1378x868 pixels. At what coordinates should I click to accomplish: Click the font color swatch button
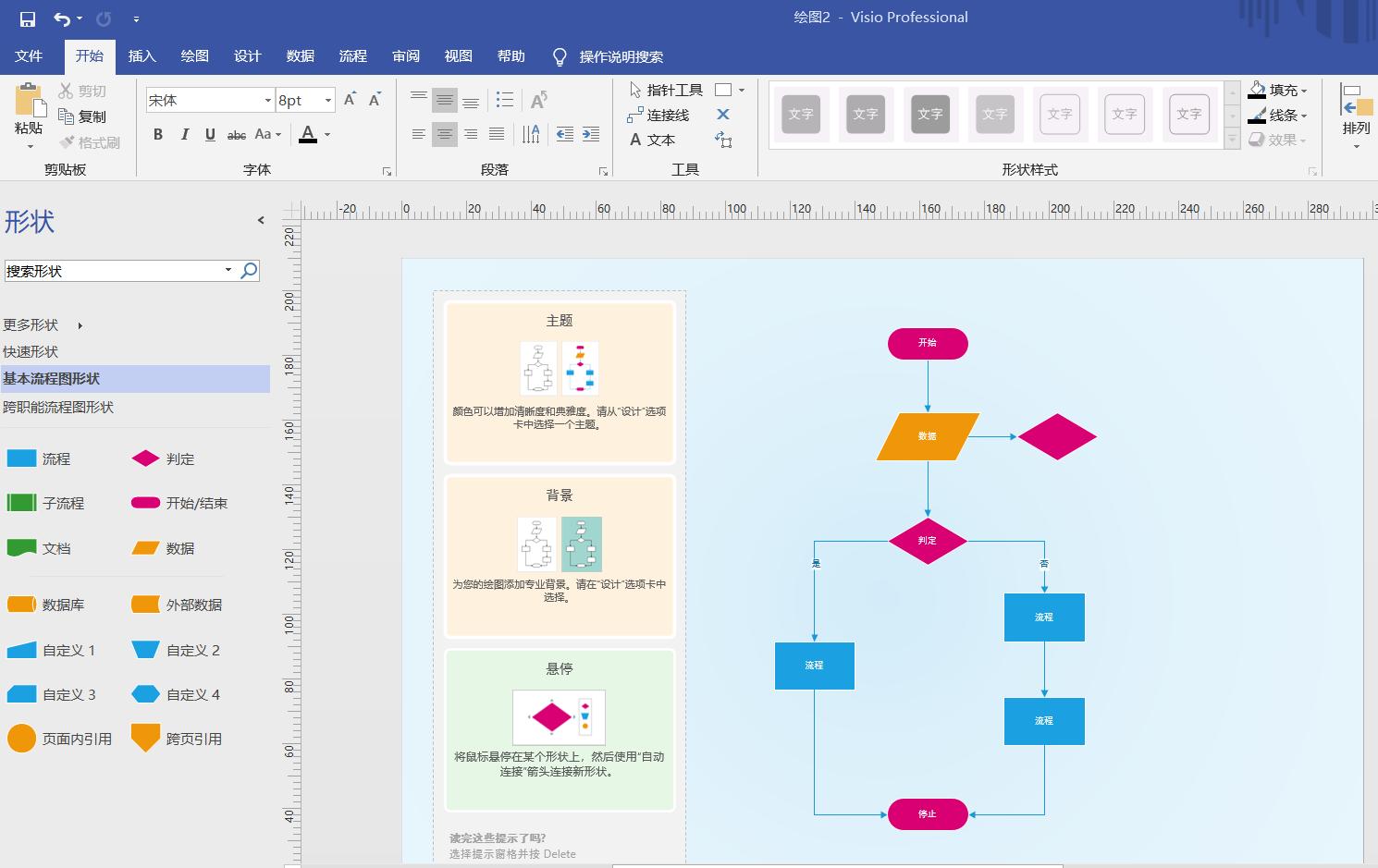pyautogui.click(x=308, y=135)
